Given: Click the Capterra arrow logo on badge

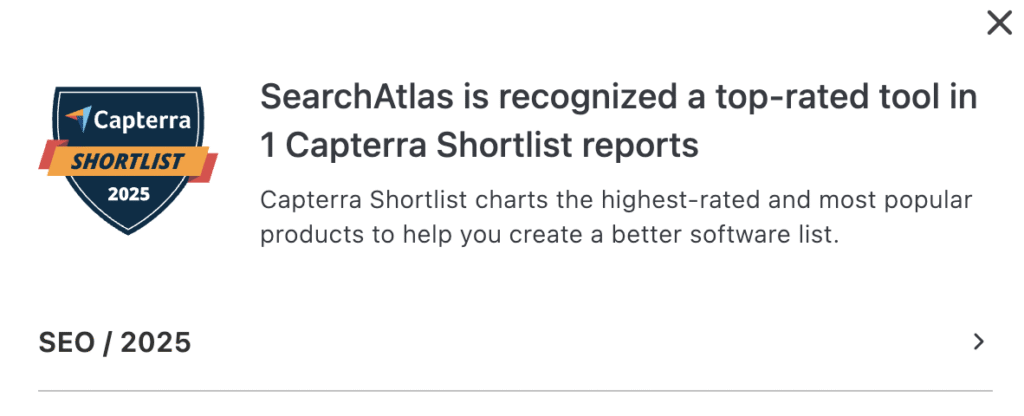Looking at the screenshot, I should click(78, 118).
